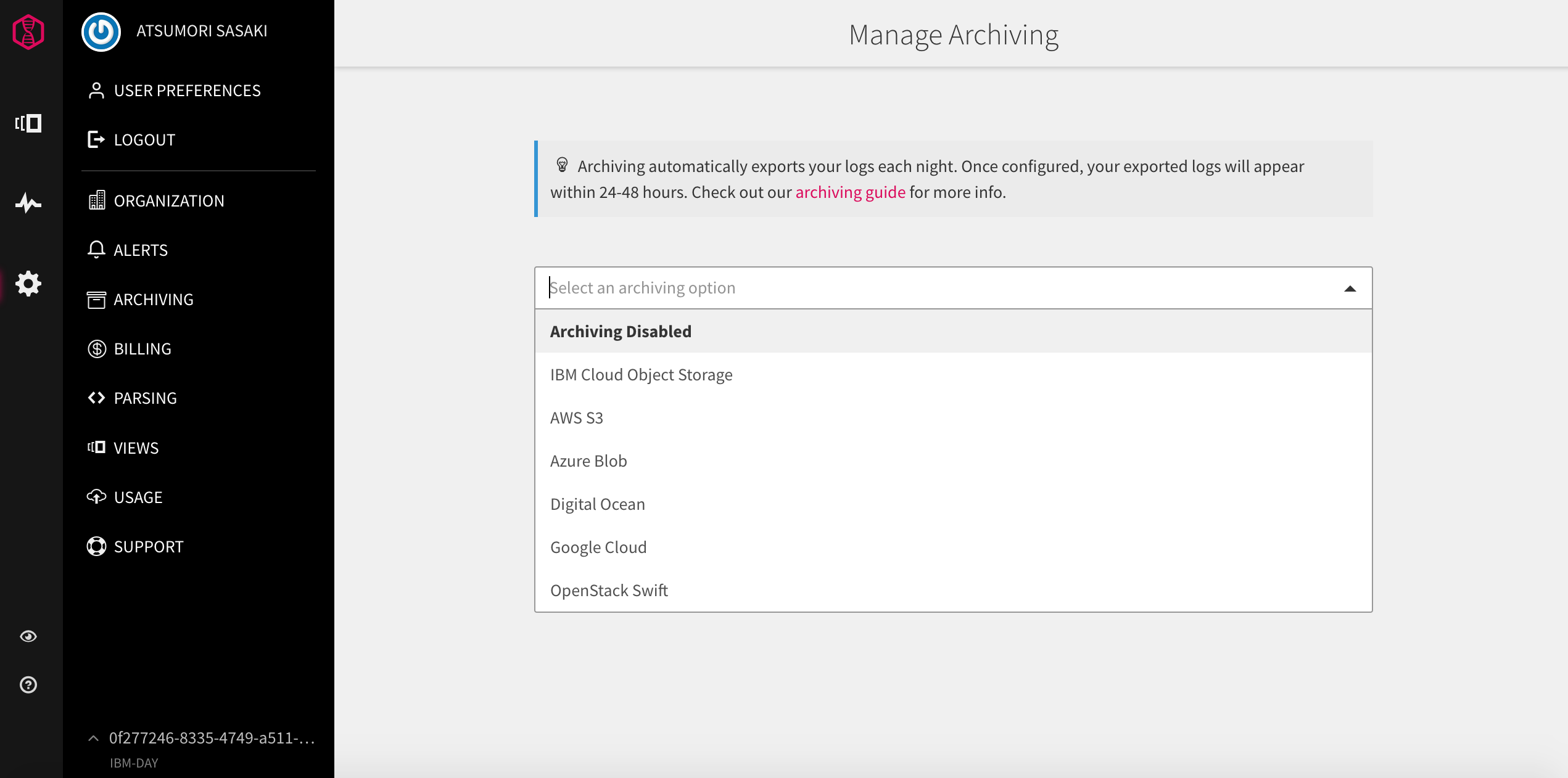The width and height of the screenshot is (1568, 778).
Task: Choose Google Cloud archiving option
Action: point(598,547)
